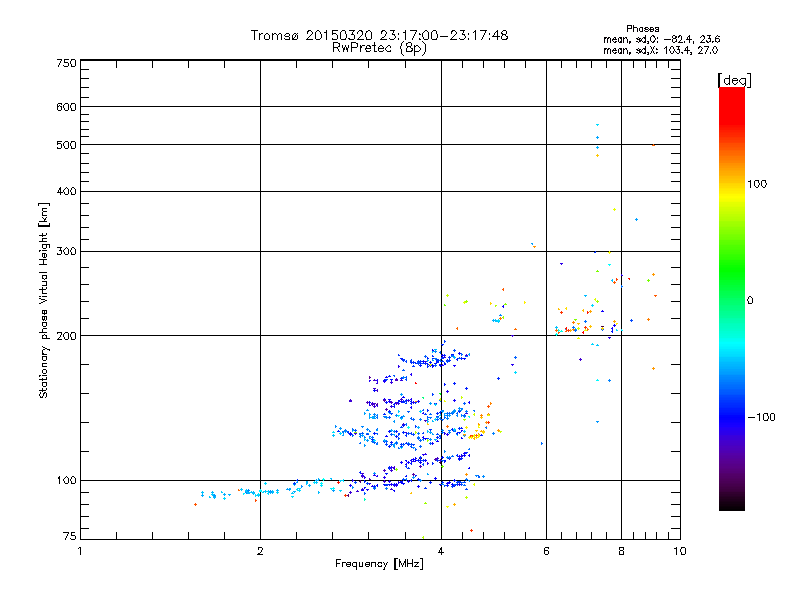Click x-axis tick label '6'
The width and height of the screenshot is (800, 600).
[x=546, y=551]
